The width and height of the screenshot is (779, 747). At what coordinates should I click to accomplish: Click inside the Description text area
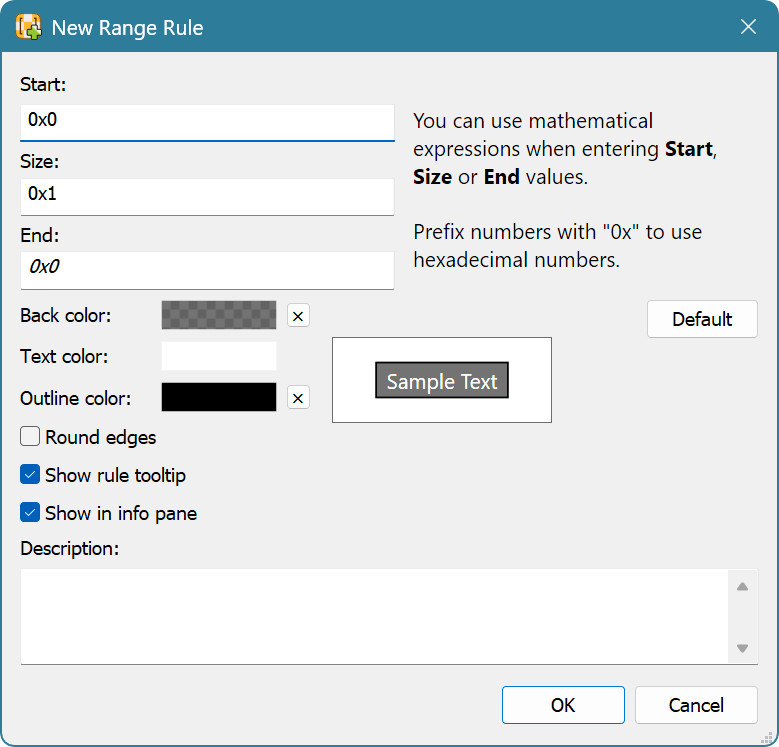click(370, 615)
